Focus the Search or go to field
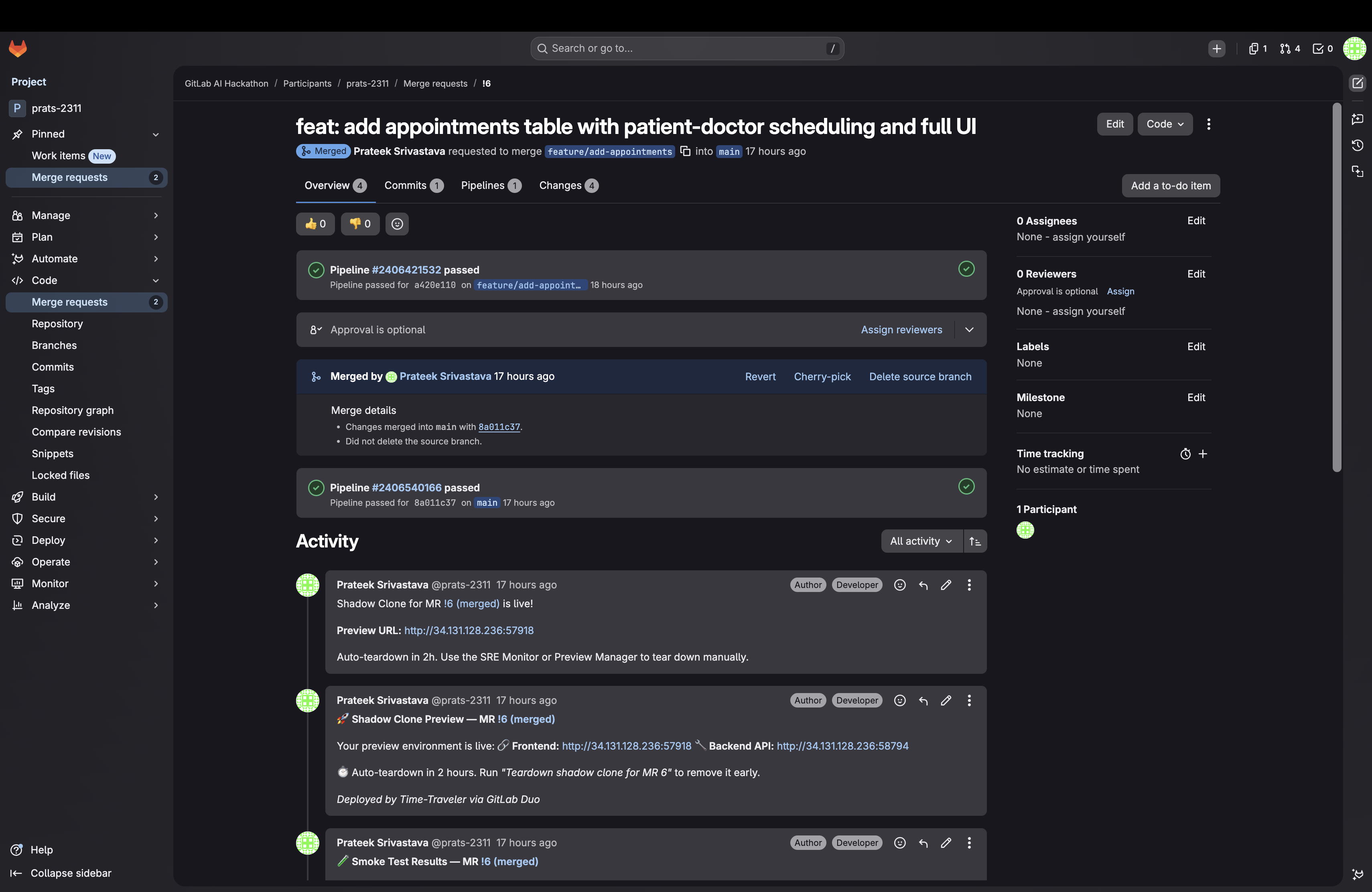 (686, 49)
